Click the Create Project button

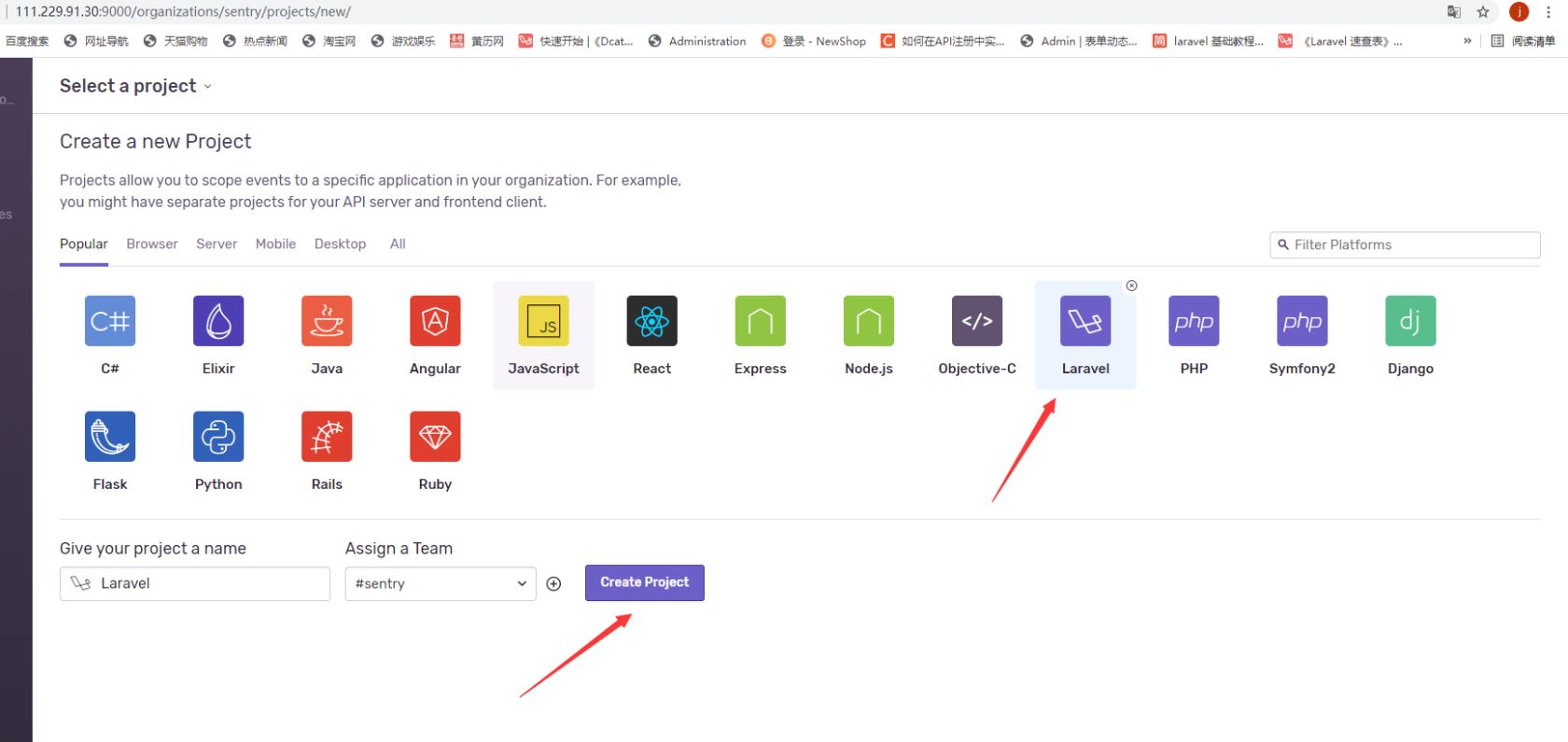click(645, 582)
